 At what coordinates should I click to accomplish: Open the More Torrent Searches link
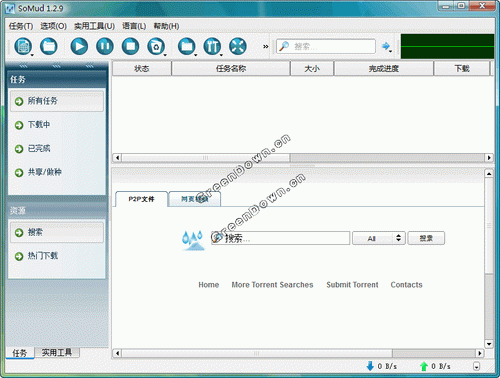[272, 285]
